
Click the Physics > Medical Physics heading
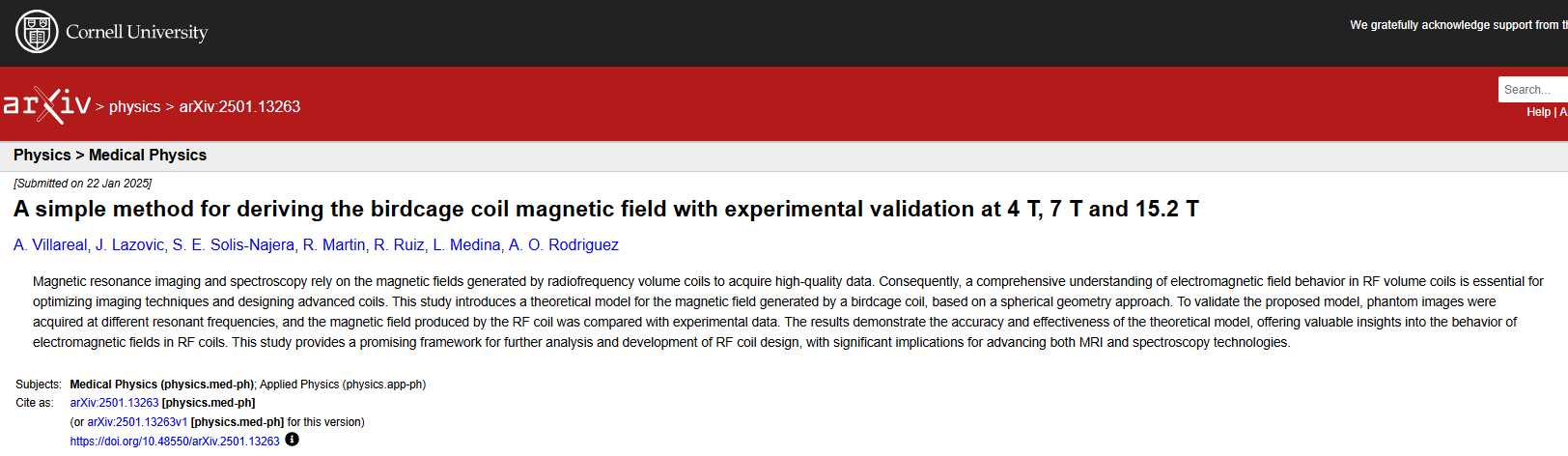tap(110, 155)
